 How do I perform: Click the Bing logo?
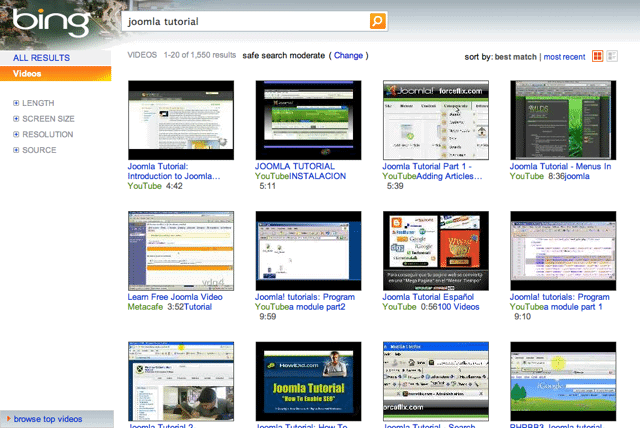coord(51,22)
